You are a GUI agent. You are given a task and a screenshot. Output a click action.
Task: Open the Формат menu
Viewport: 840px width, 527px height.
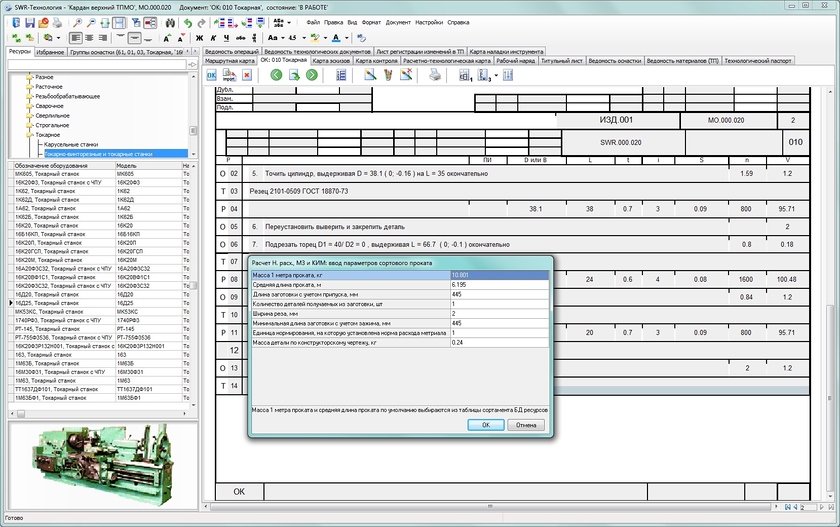tap(371, 21)
